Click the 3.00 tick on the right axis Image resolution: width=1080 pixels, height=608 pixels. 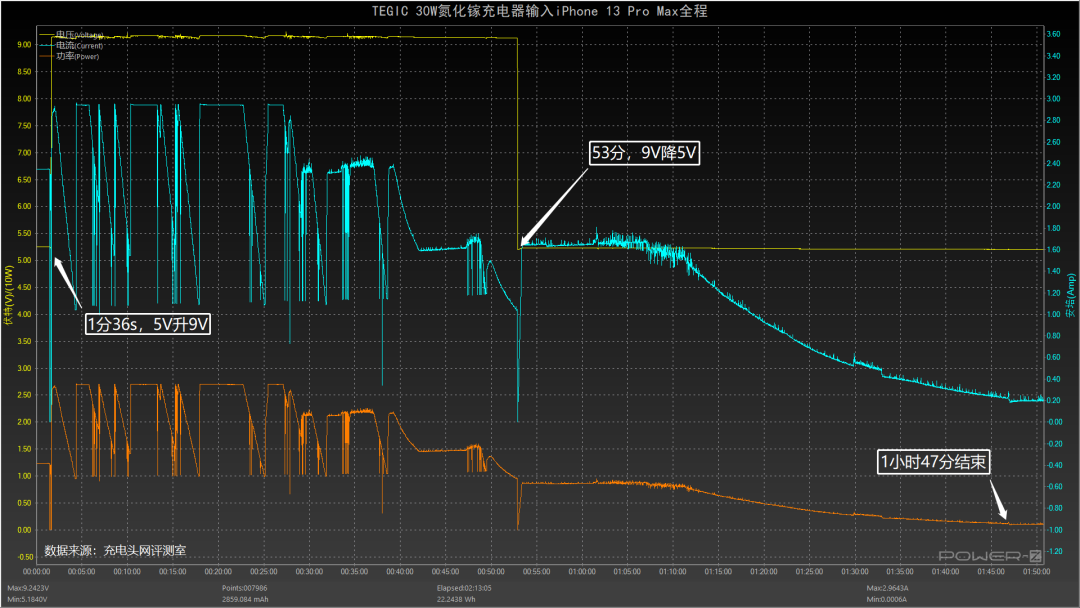(x=1054, y=98)
